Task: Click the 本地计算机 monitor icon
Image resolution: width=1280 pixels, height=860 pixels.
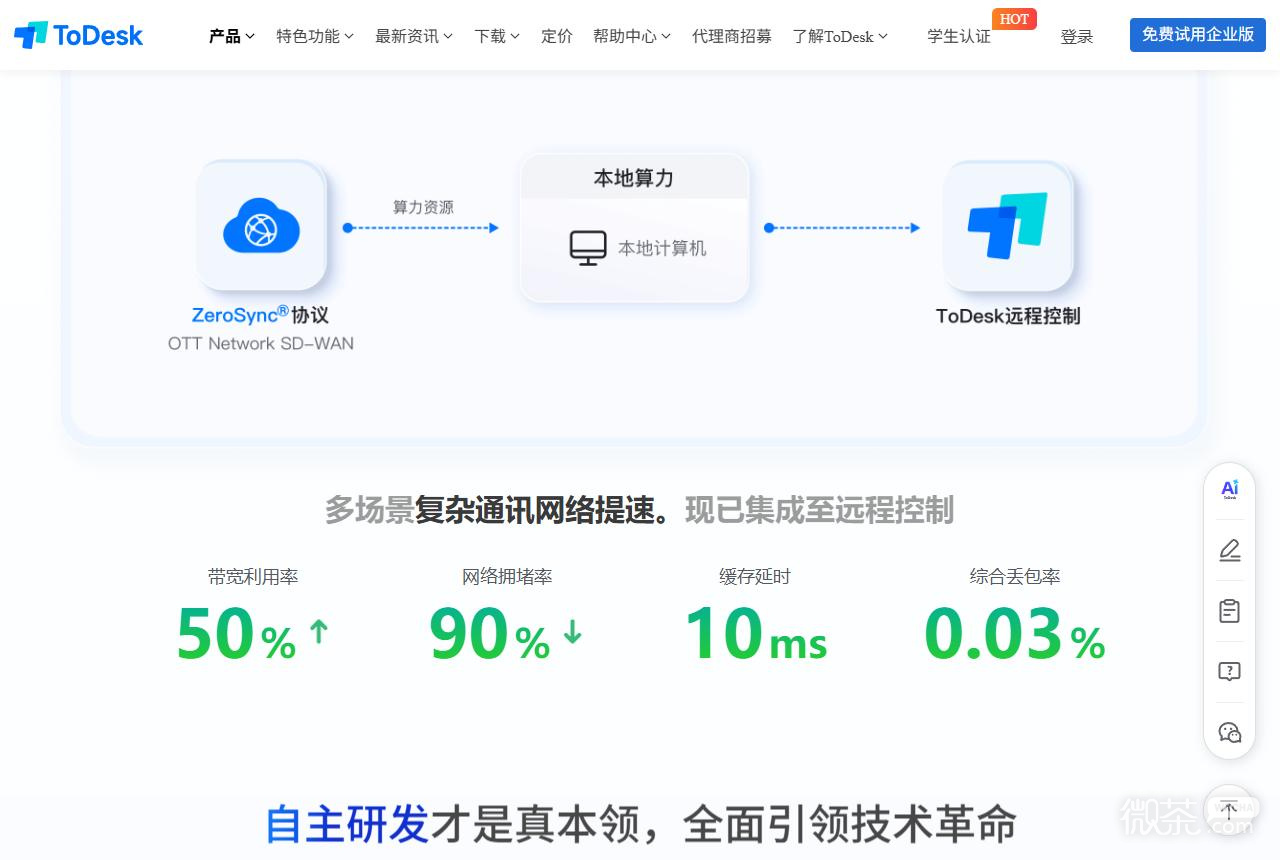Action: click(x=588, y=248)
